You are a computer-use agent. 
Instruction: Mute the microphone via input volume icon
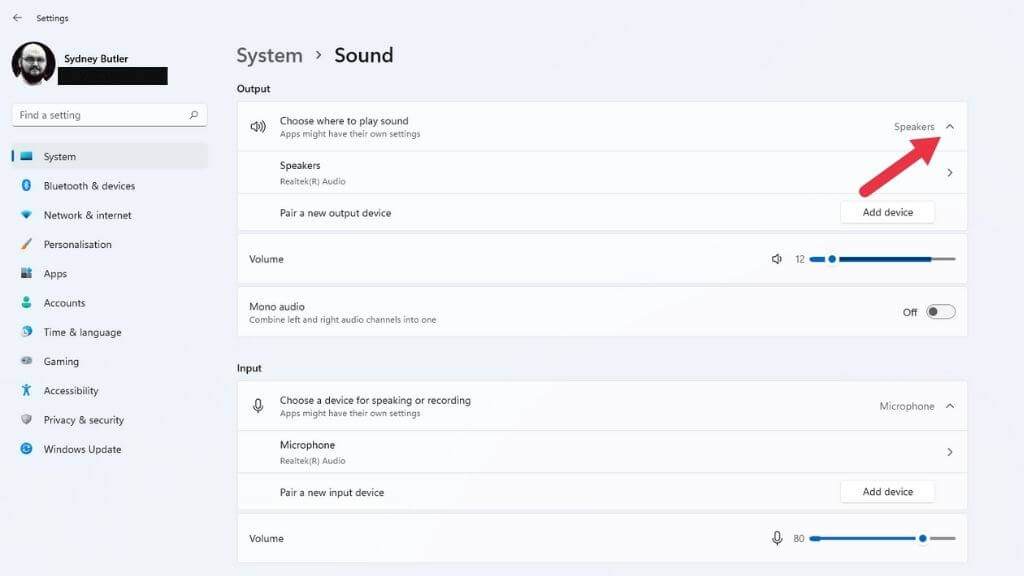click(x=777, y=538)
